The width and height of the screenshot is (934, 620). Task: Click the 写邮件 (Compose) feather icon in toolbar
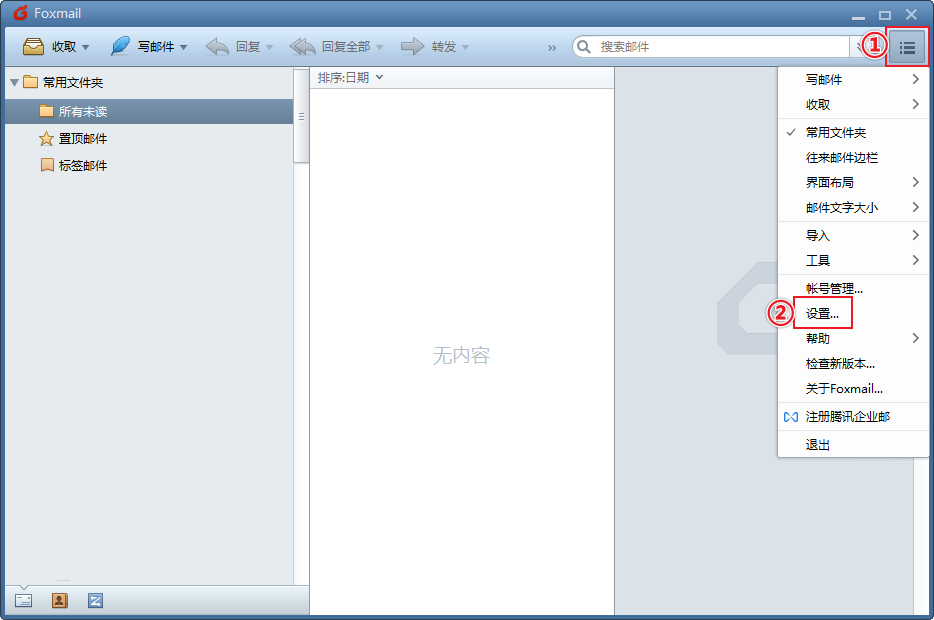[120, 47]
